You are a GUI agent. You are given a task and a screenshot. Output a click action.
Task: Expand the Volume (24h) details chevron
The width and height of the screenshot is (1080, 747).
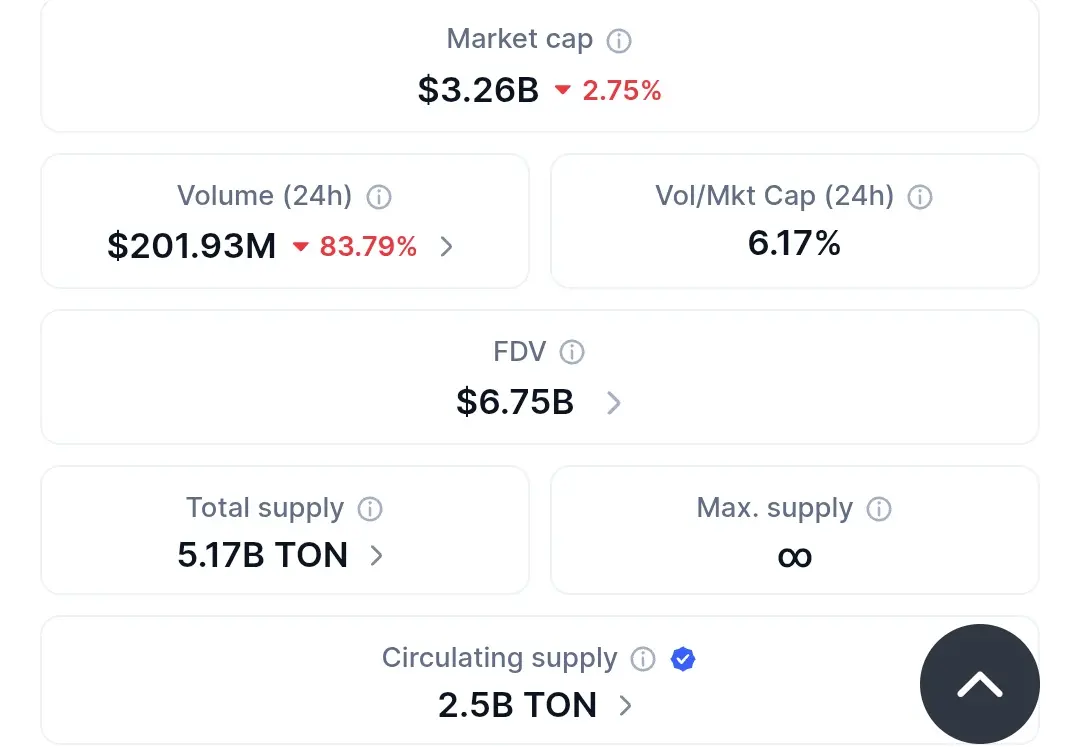tap(447, 246)
